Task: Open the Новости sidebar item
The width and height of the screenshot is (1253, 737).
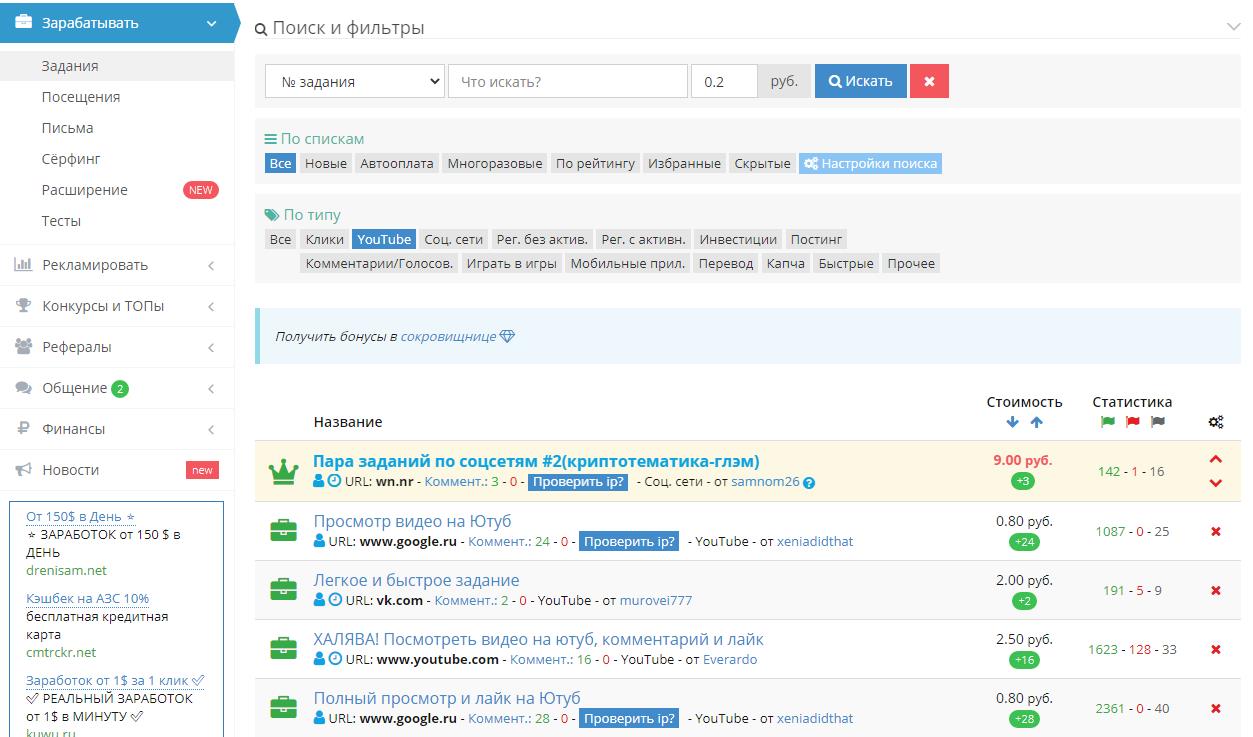Action: point(117,470)
